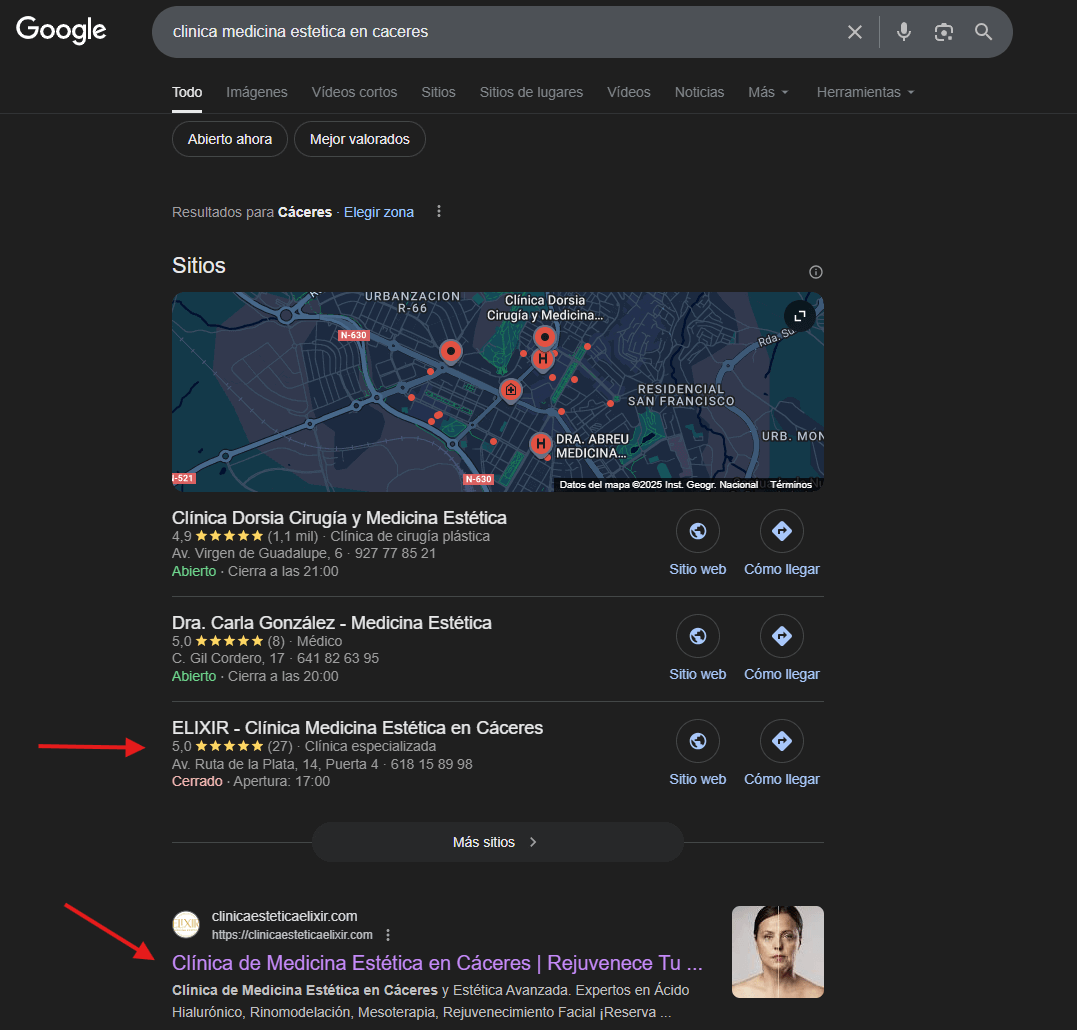Open the info icon beside Sitios
The height and width of the screenshot is (1030, 1077).
[x=816, y=272]
